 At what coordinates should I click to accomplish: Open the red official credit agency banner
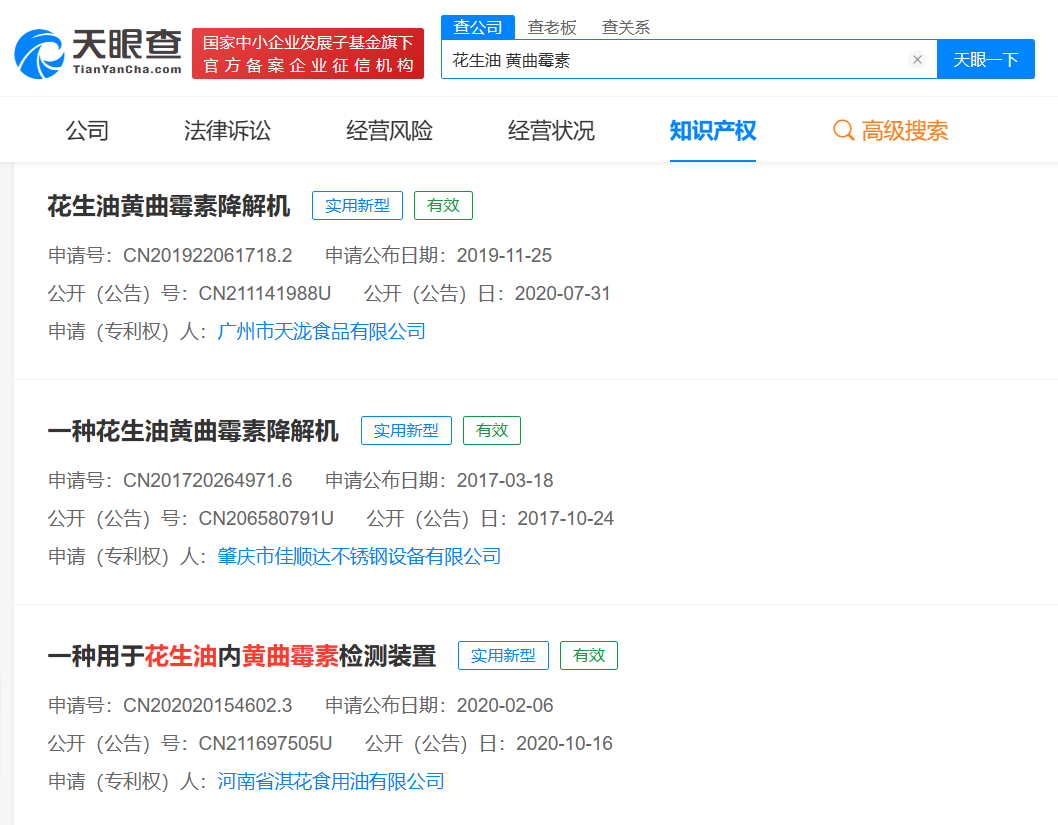308,54
